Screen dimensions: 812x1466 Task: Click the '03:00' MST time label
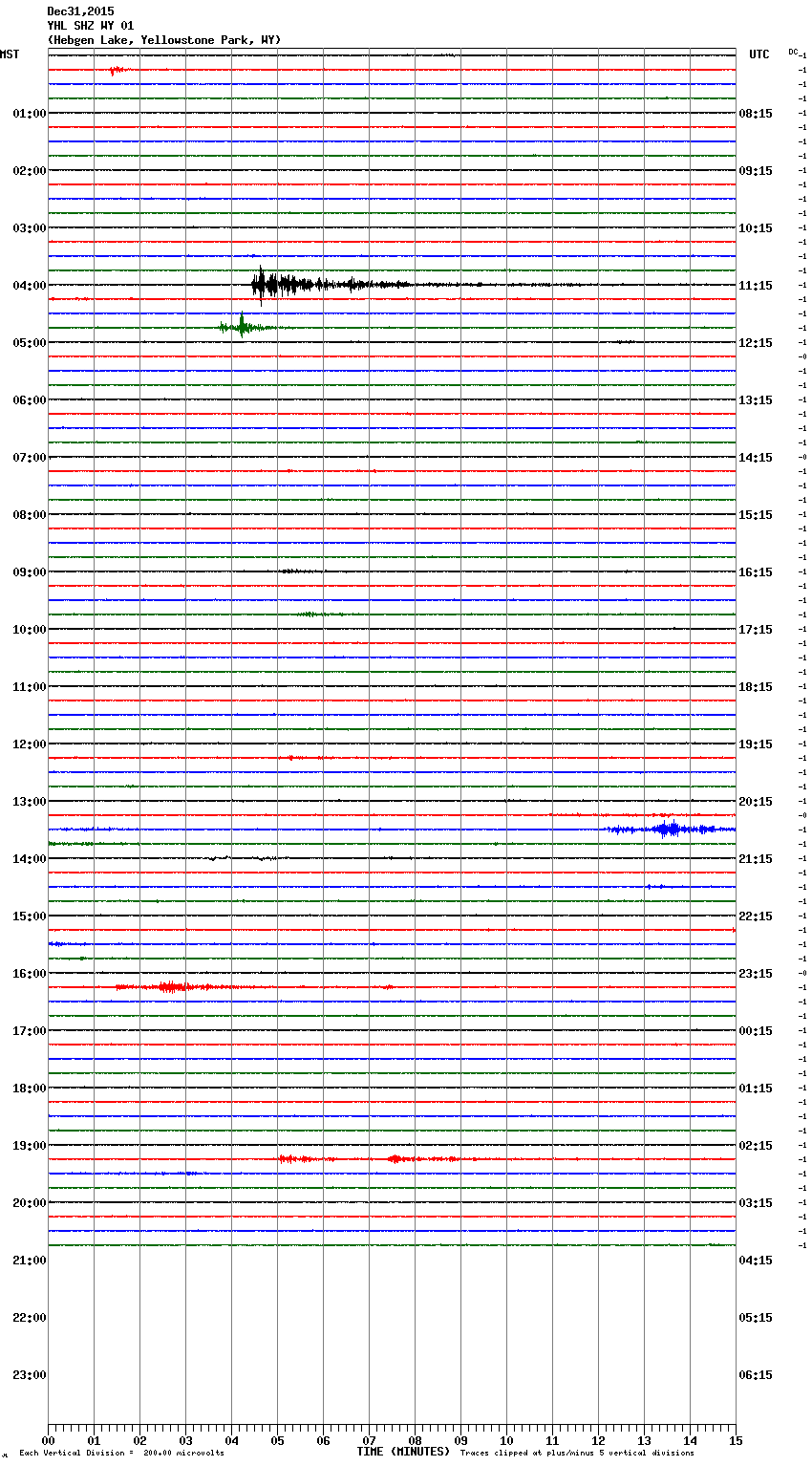point(30,228)
